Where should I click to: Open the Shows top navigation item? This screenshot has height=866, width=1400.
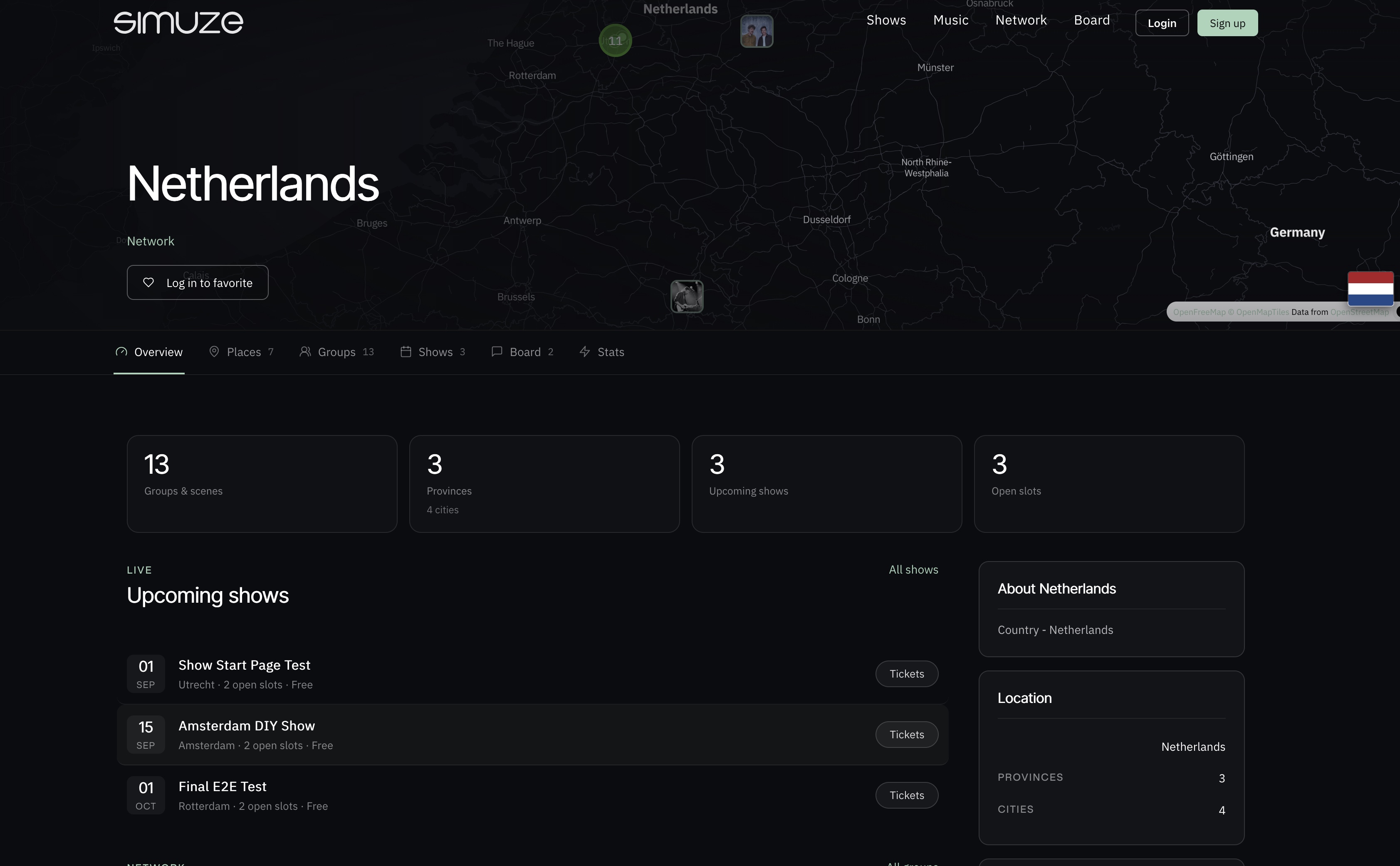pyautogui.click(x=886, y=20)
